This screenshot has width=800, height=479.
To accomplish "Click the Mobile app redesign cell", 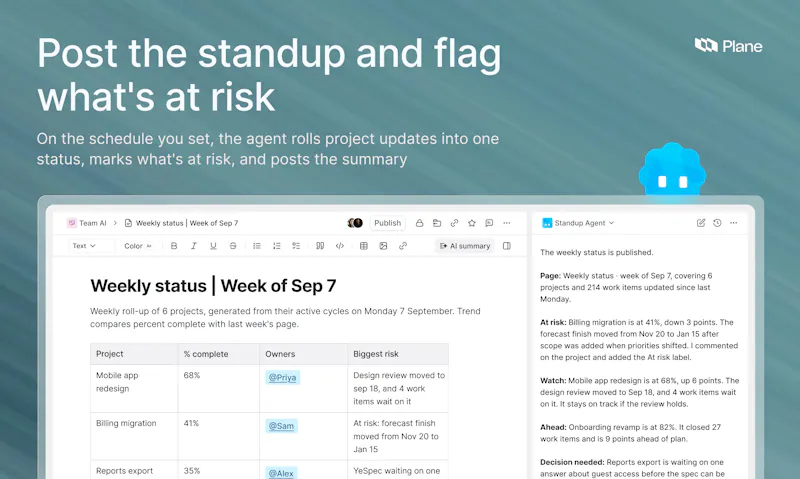I will coord(134,388).
